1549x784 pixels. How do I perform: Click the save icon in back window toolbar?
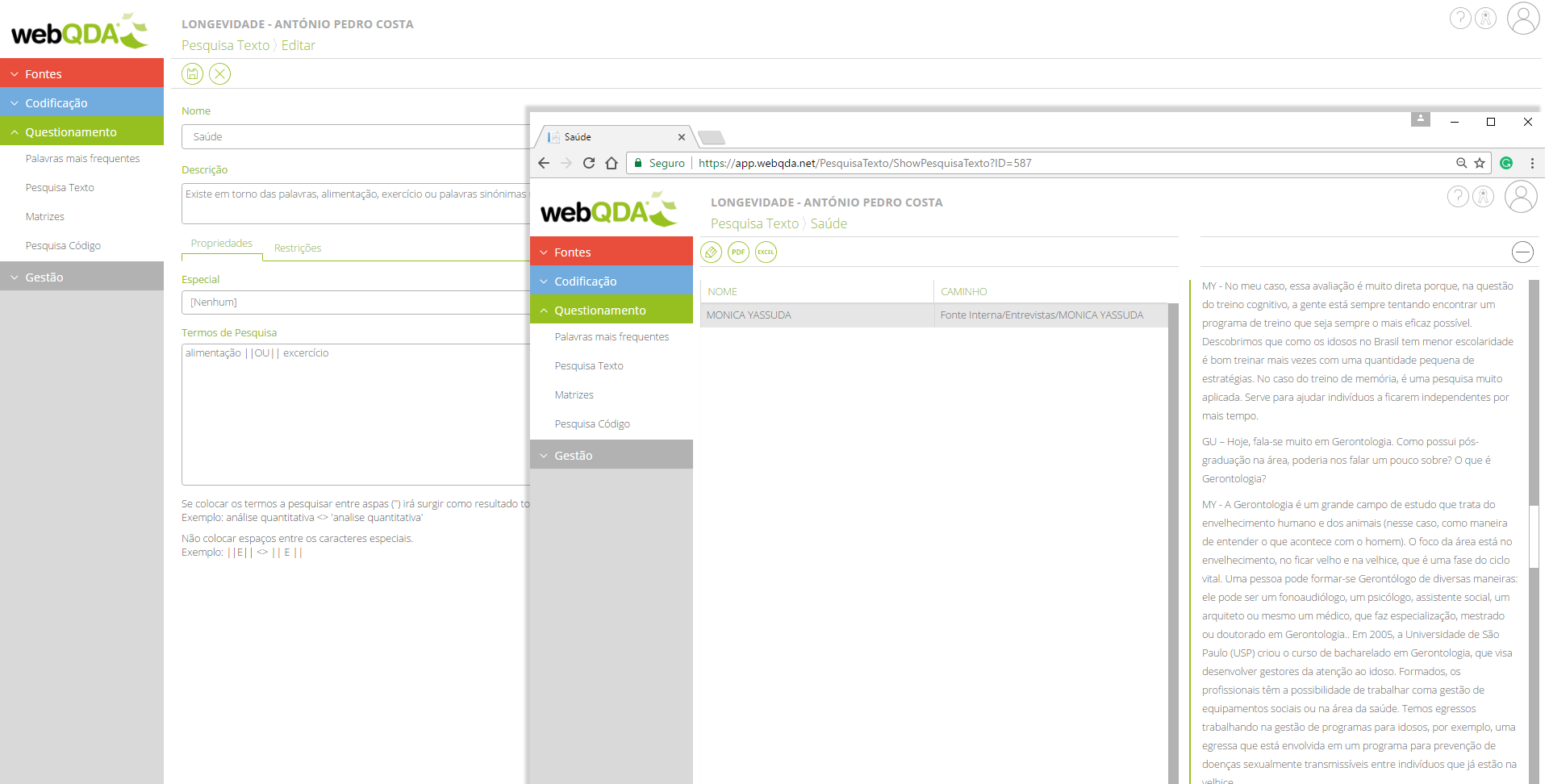point(192,74)
